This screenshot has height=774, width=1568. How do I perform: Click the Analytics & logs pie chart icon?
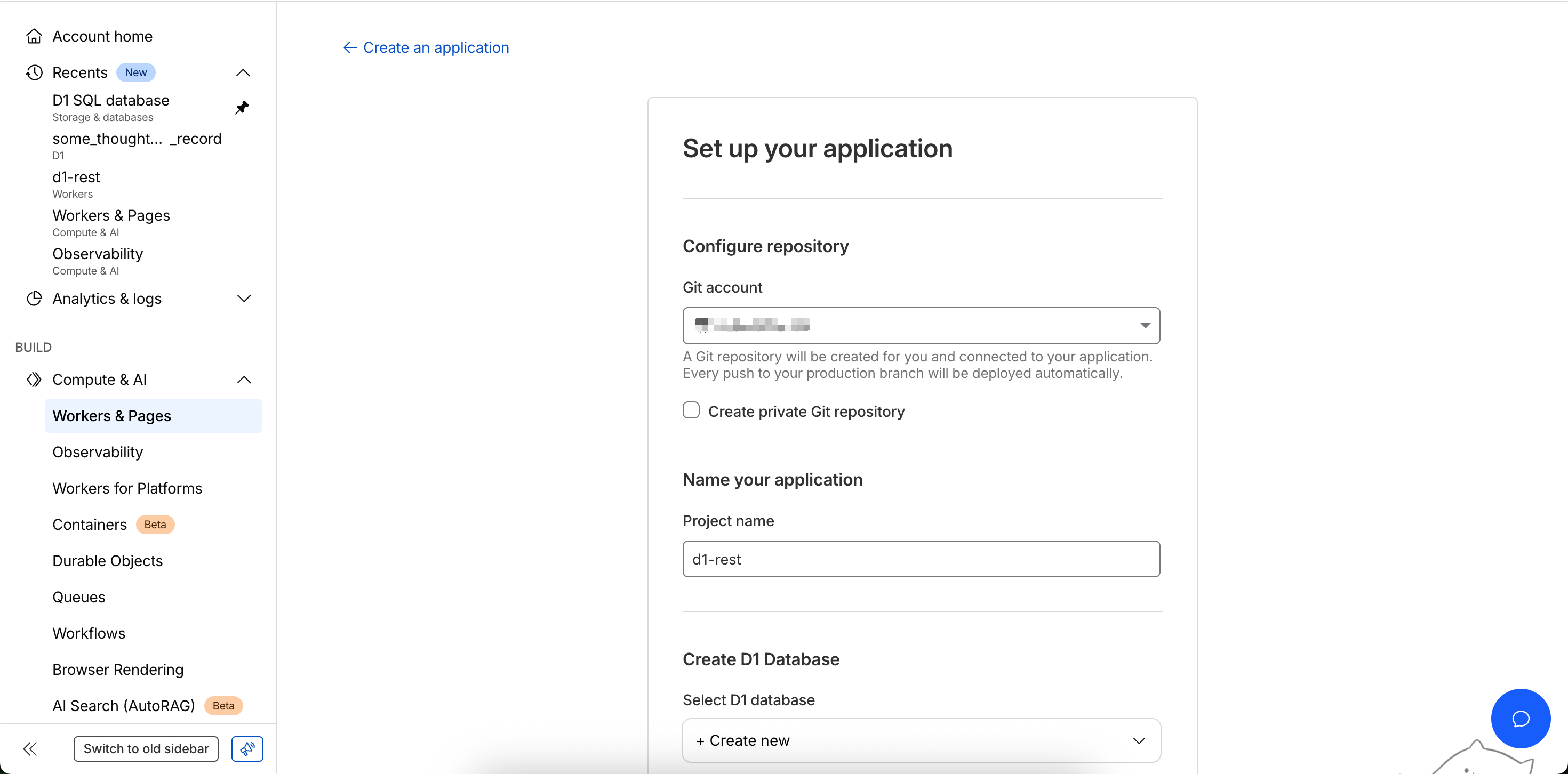[x=34, y=298]
